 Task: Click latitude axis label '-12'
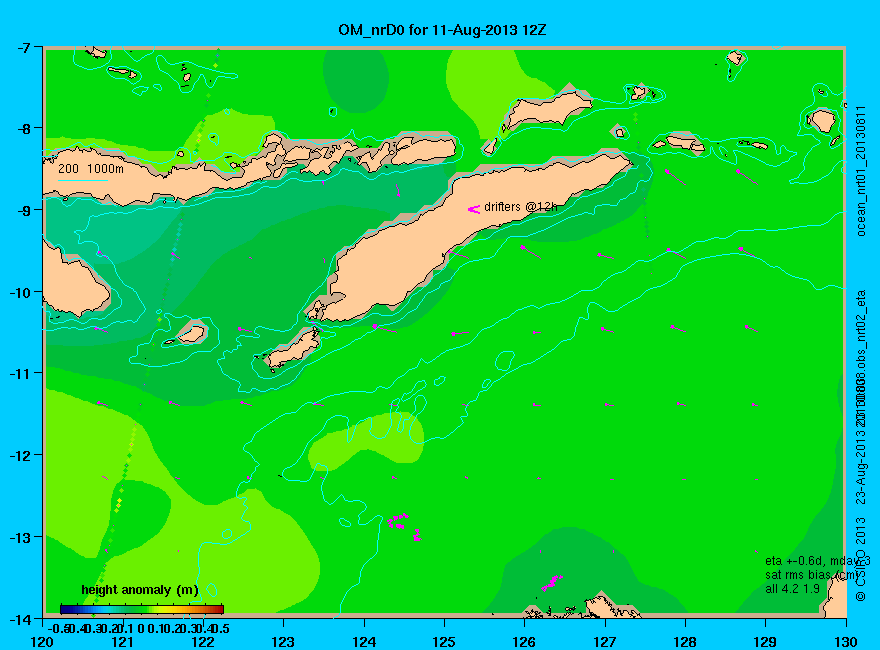point(20,455)
